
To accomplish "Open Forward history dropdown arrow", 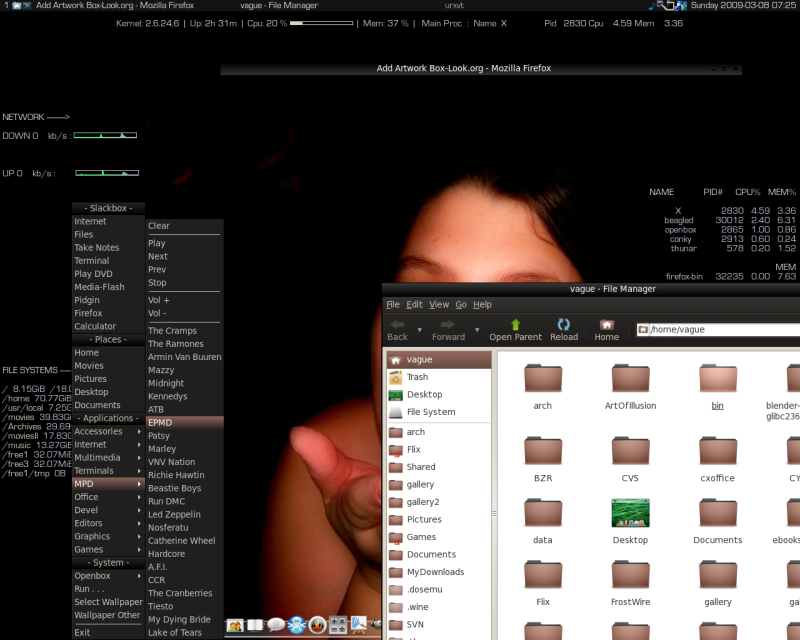I will pyautogui.click(x=477, y=330).
